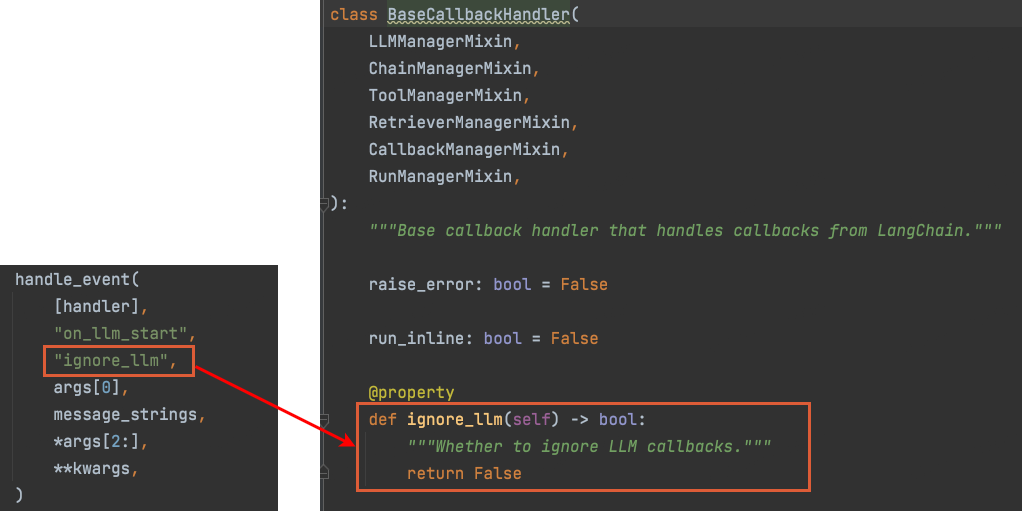Click the [handler] argument

97,307
